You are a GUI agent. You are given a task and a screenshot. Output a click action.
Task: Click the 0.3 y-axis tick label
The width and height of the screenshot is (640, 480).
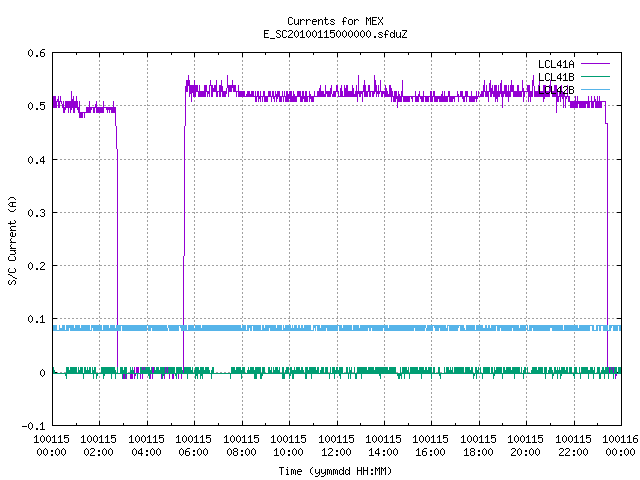[36, 213]
